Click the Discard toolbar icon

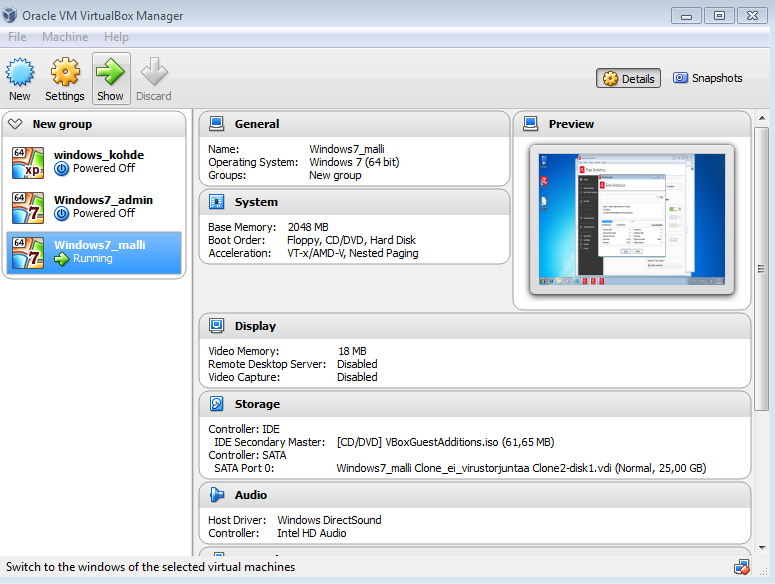pyautogui.click(x=154, y=73)
